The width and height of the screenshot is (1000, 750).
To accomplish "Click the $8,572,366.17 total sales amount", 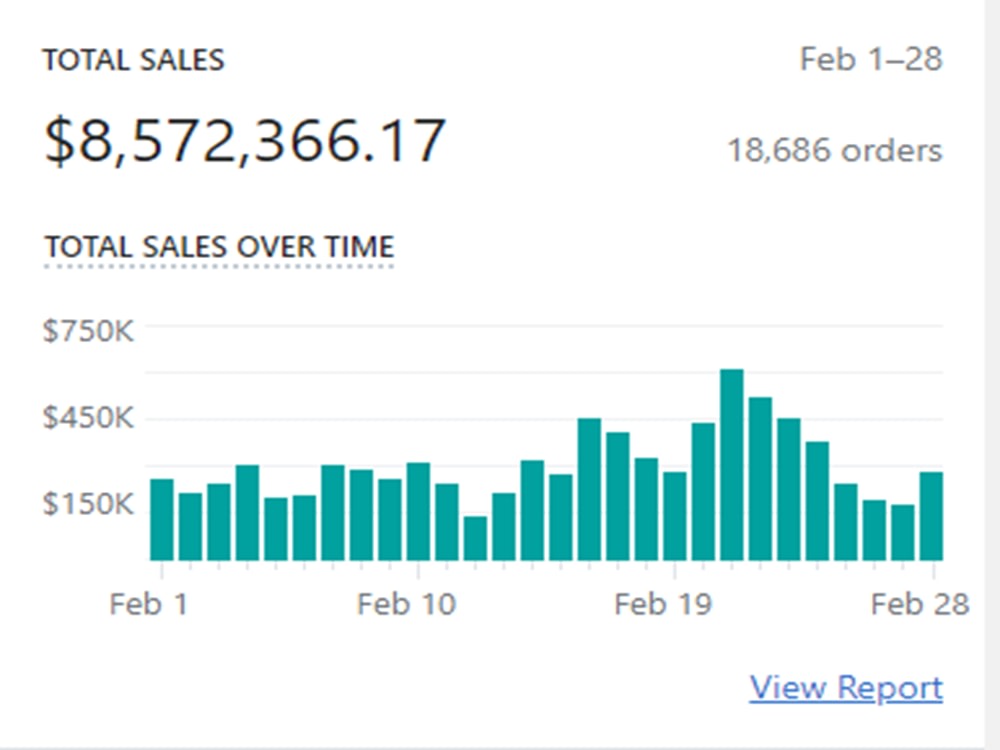I will click(x=245, y=140).
